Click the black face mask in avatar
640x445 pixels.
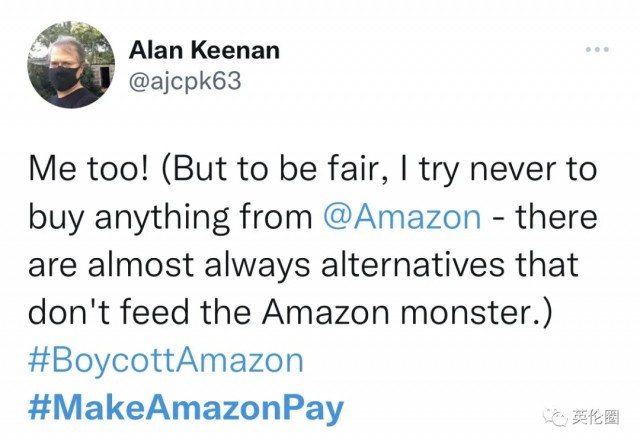click(64, 78)
